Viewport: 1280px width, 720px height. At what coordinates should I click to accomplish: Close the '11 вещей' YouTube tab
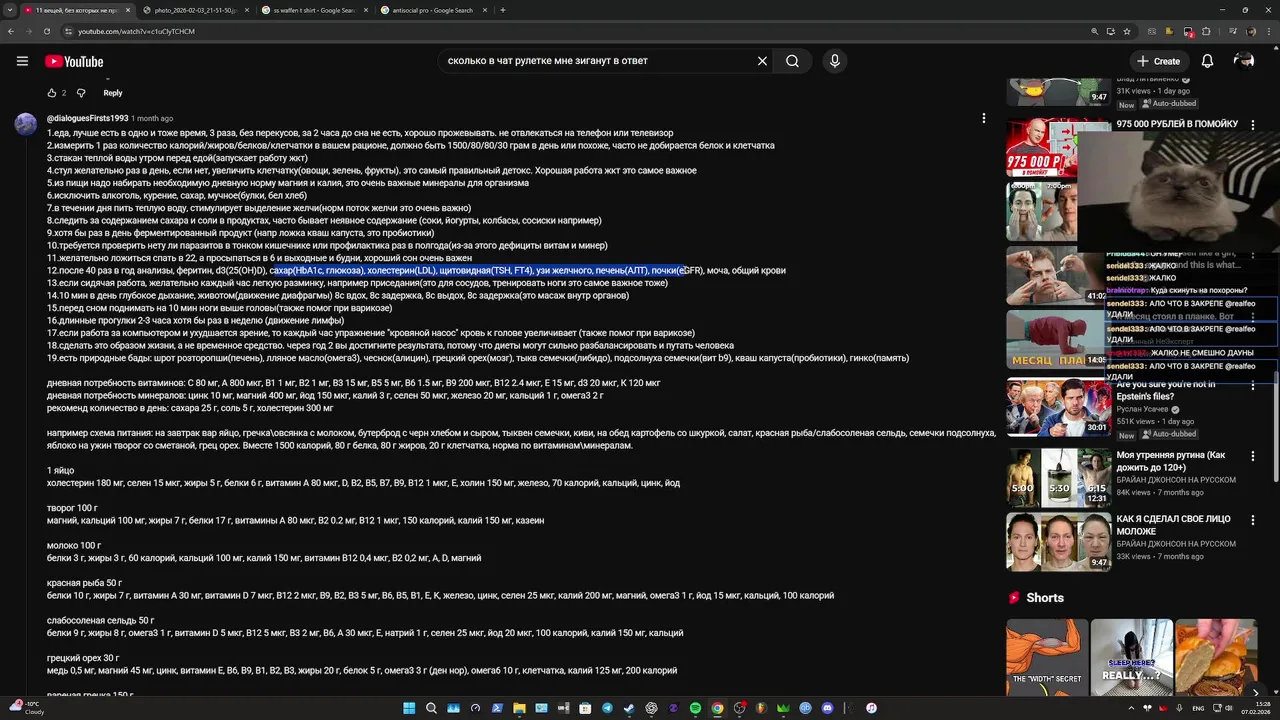pyautogui.click(x=126, y=10)
